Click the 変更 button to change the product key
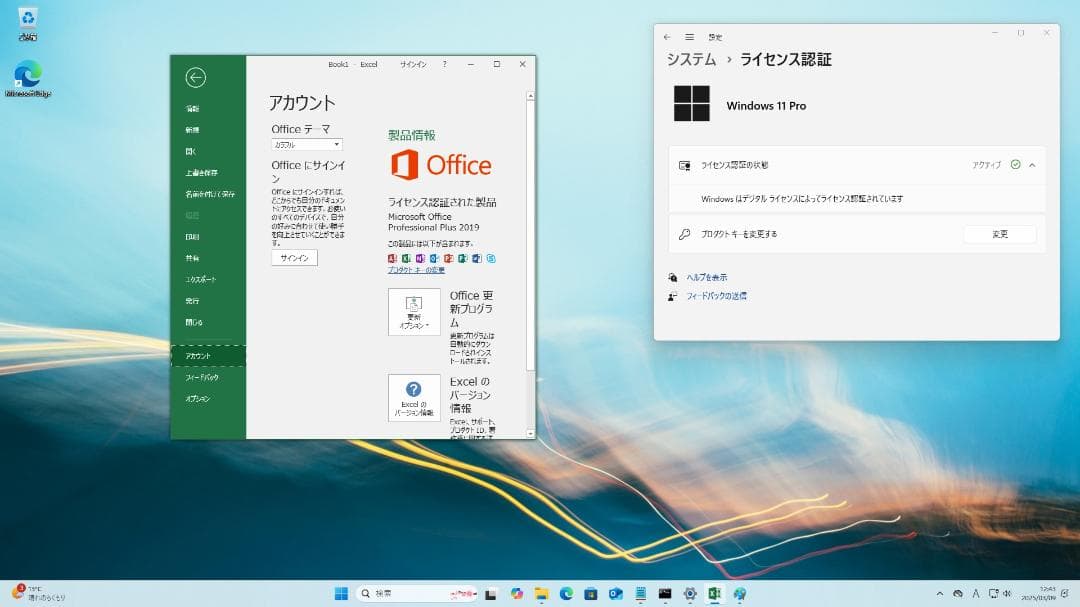This screenshot has height=607, width=1080. pos(1000,234)
